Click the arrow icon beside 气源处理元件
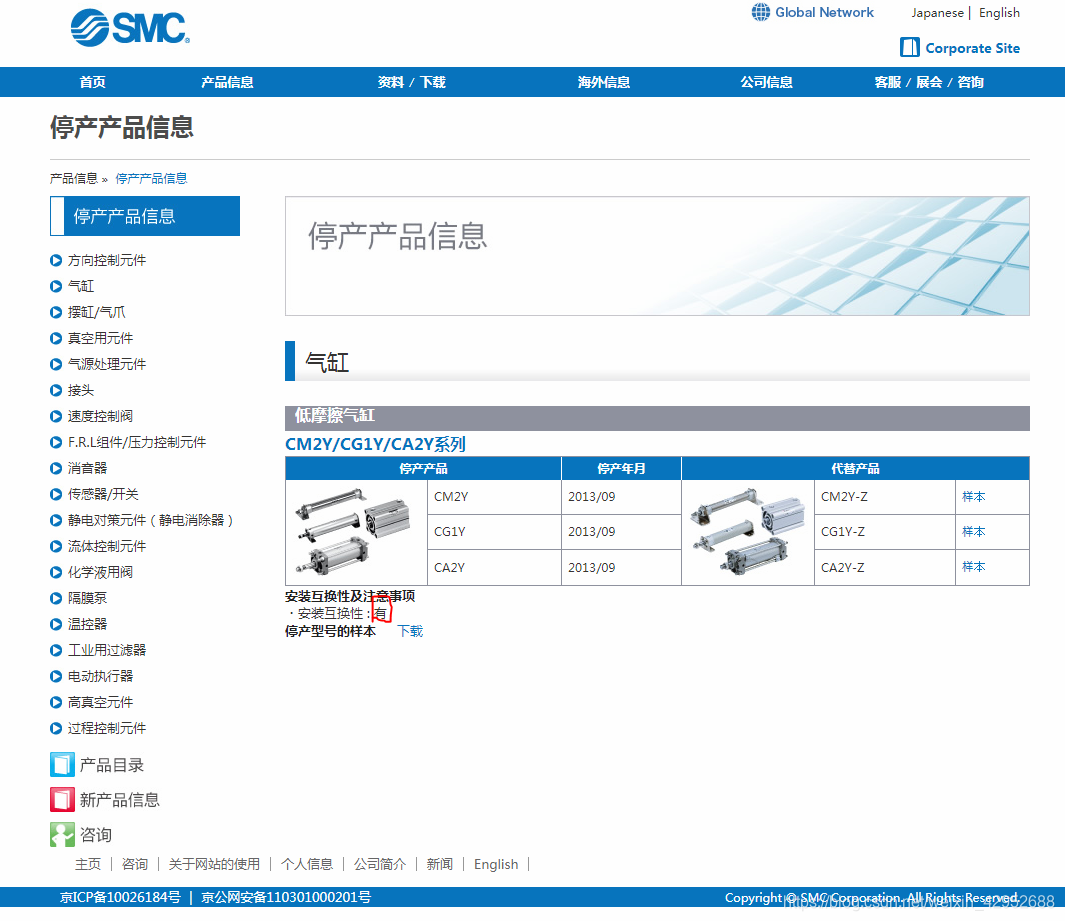 [x=56, y=364]
